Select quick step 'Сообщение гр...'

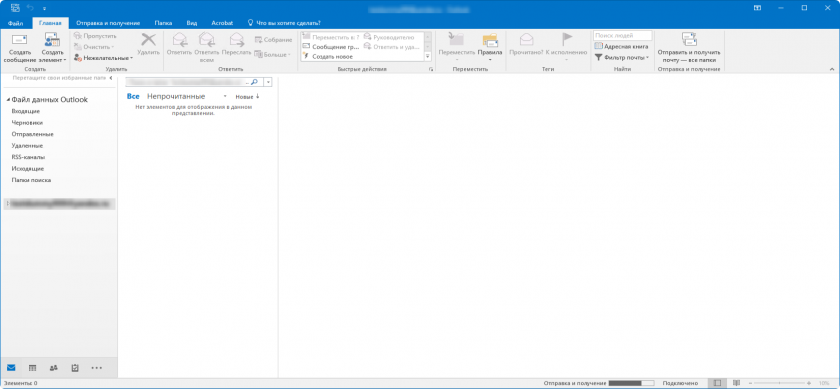coord(332,47)
